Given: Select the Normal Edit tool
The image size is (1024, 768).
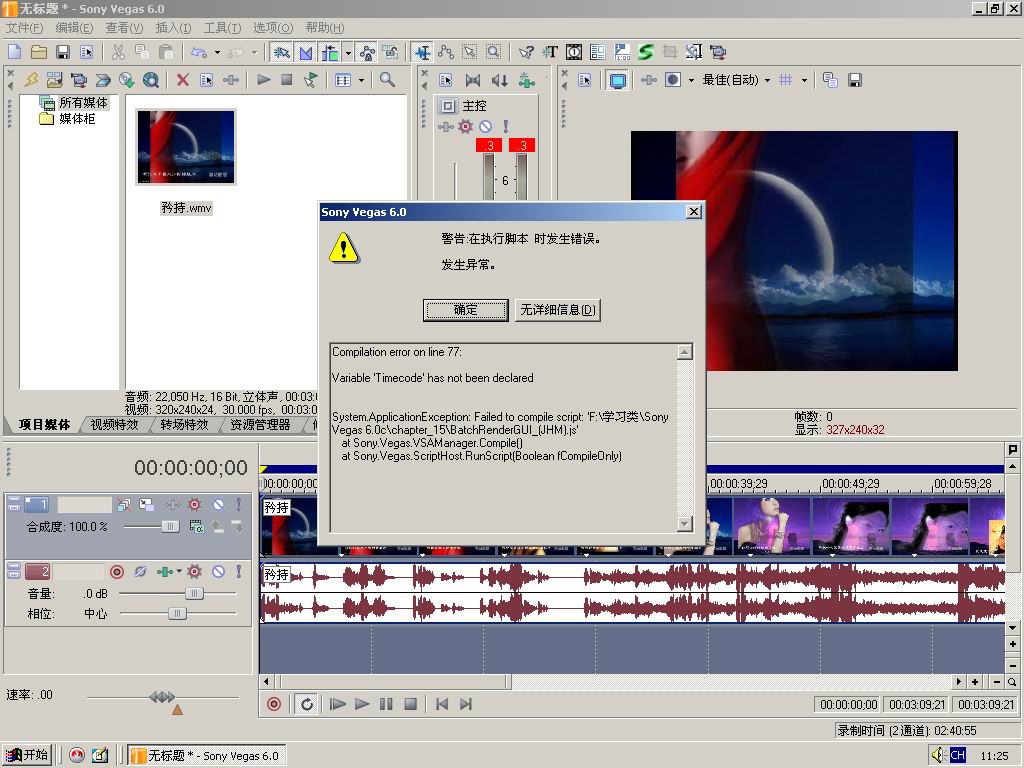Looking at the screenshot, I should coord(423,52).
